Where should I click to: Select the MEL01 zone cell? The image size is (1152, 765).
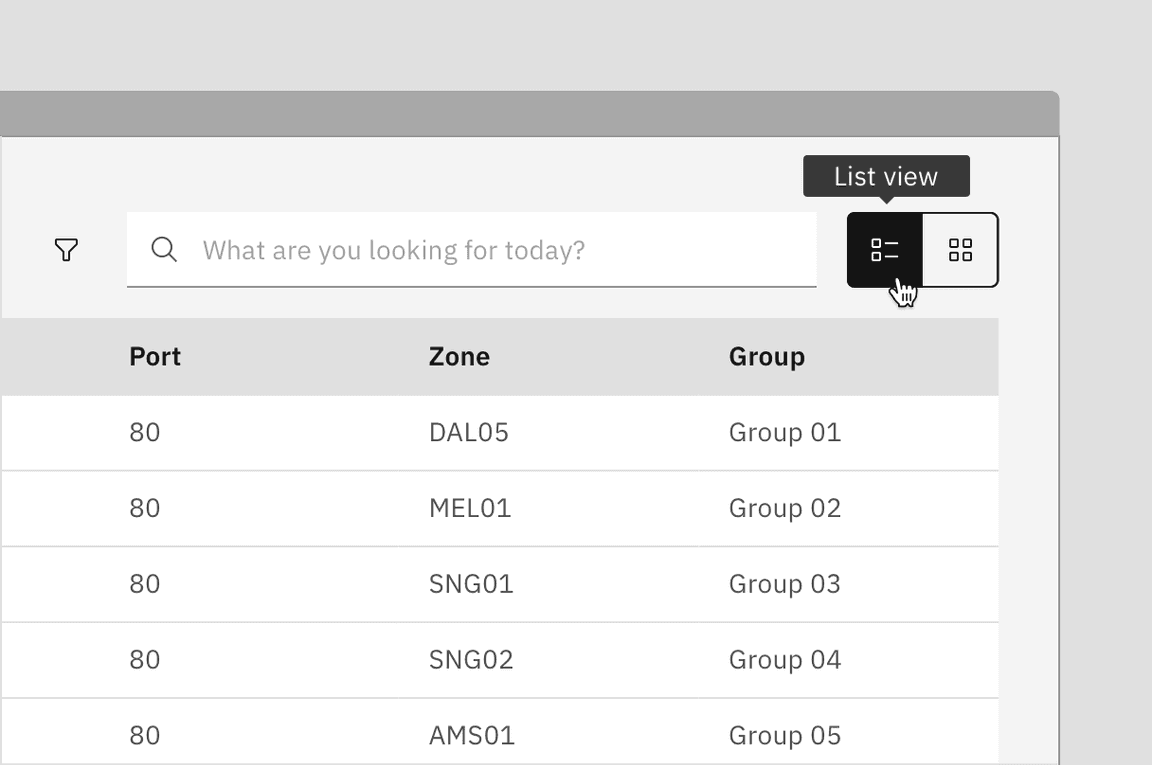[469, 508]
